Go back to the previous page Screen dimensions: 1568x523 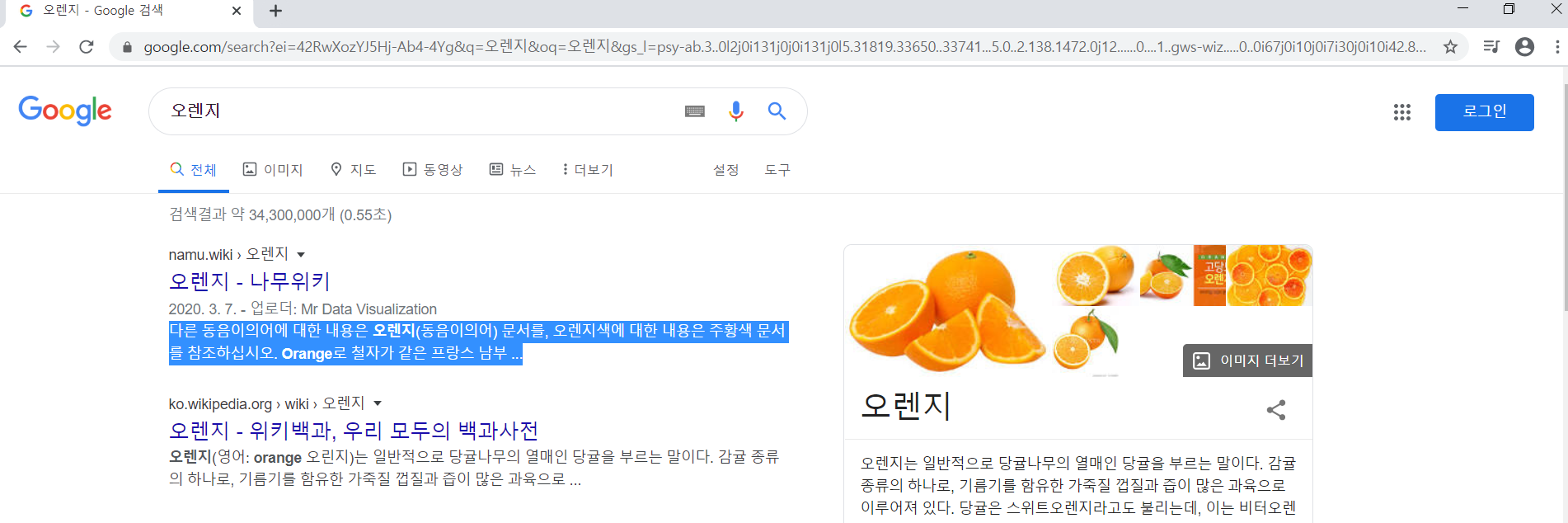pos(21,47)
